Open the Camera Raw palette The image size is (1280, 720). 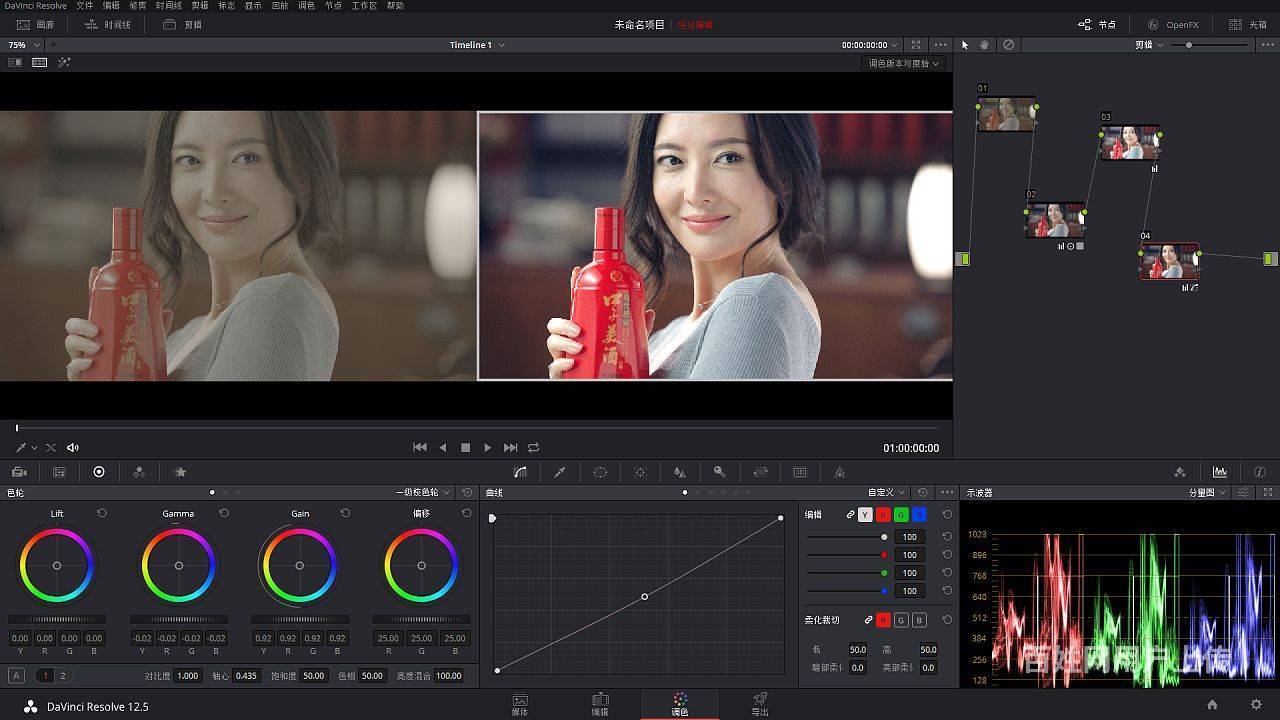point(19,472)
